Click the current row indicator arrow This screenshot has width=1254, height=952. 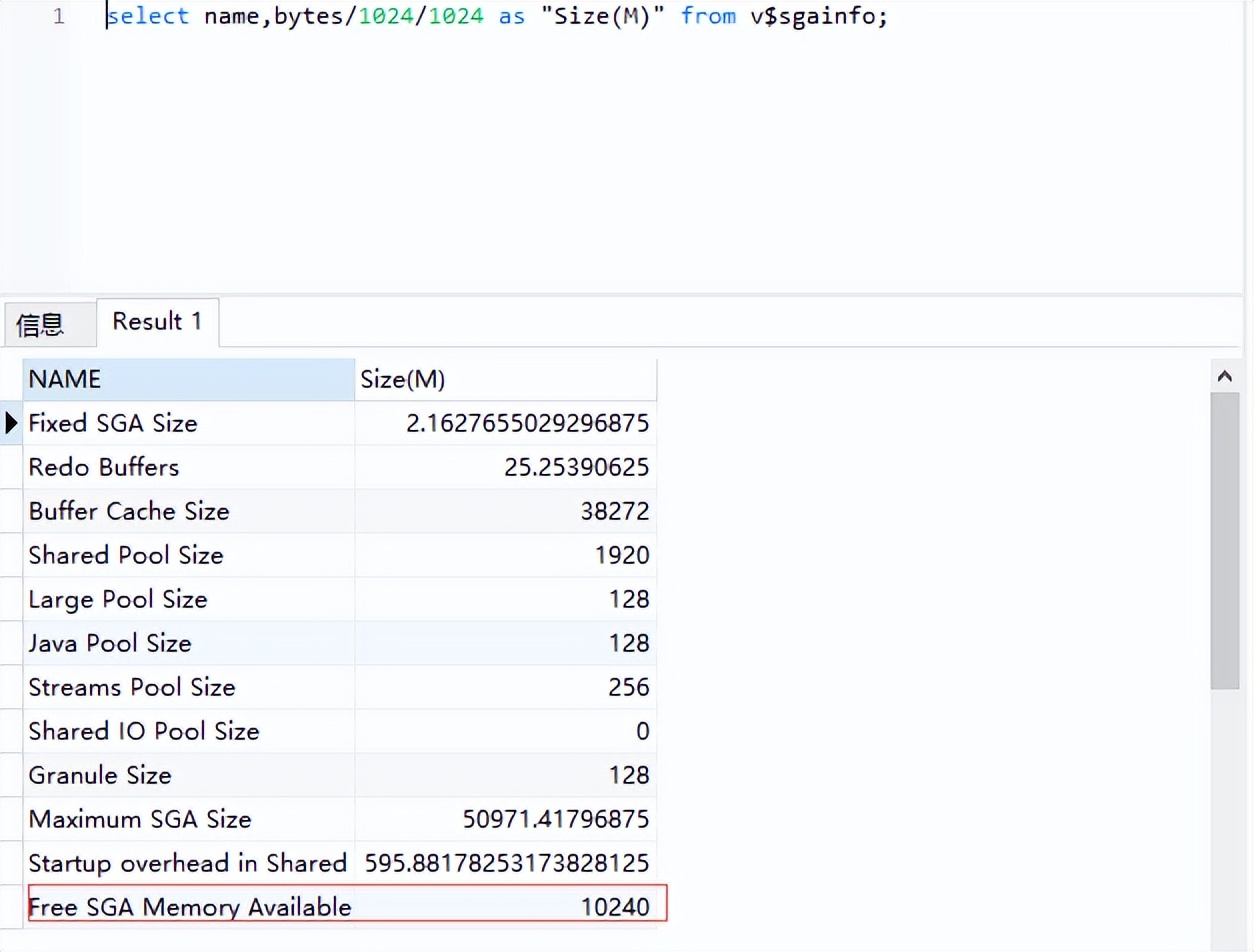[x=12, y=423]
